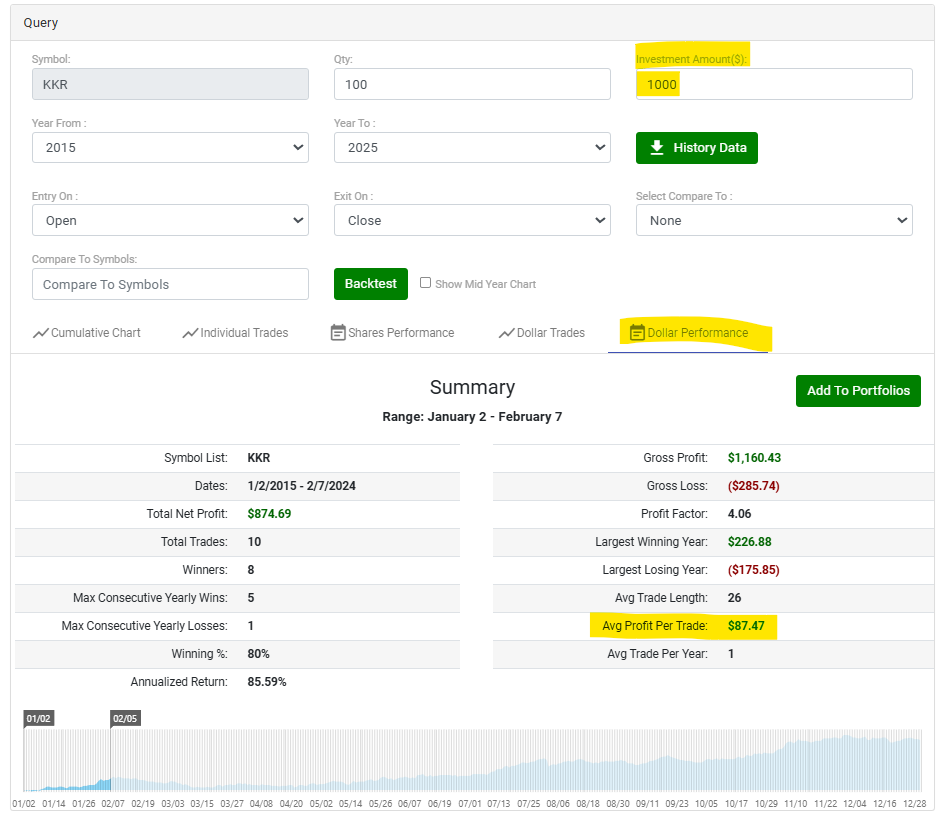Click the 07/01 date label on timeline

pyautogui.click(x=469, y=804)
